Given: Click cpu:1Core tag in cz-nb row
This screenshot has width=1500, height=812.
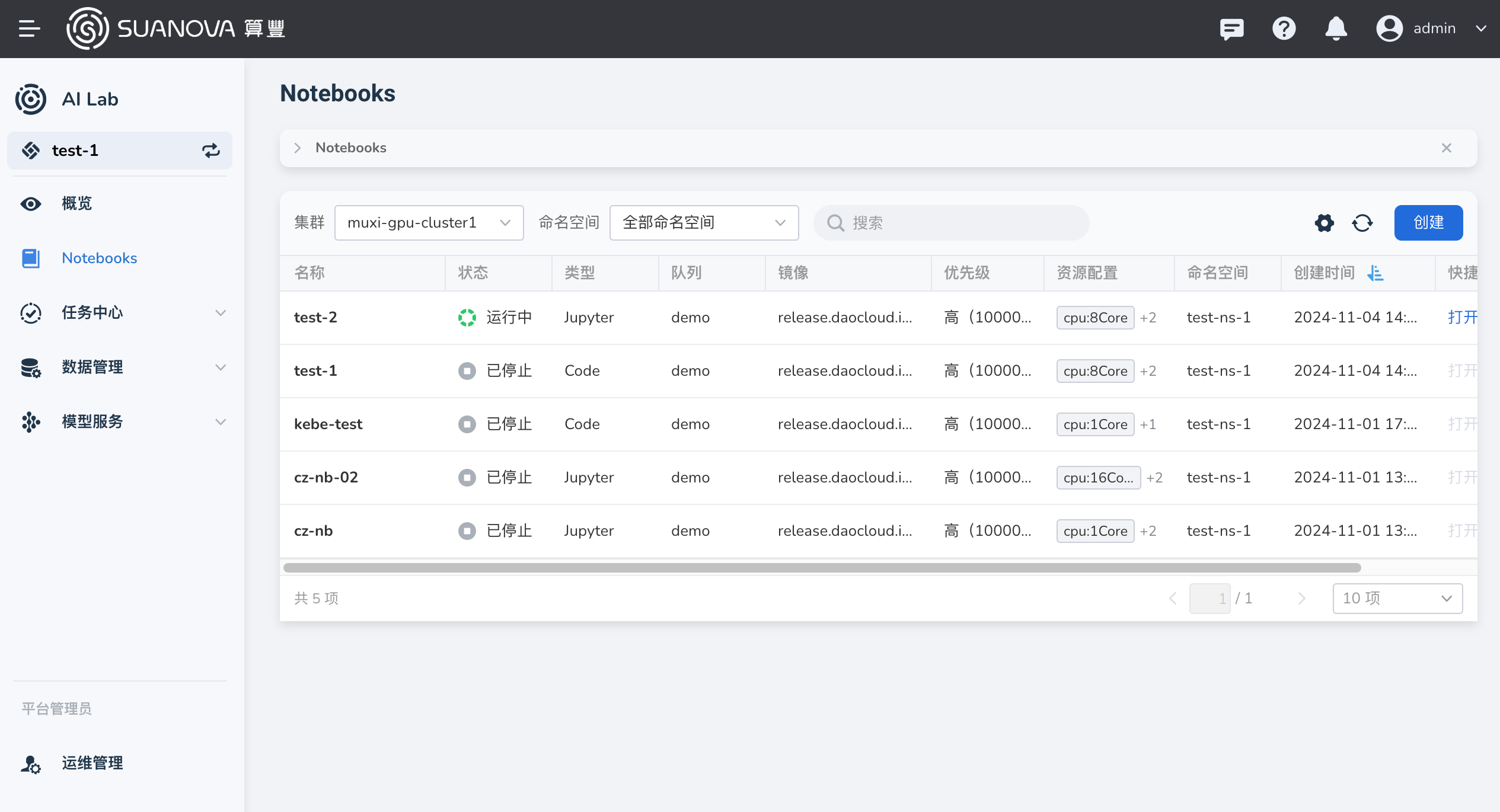Looking at the screenshot, I should coord(1095,531).
